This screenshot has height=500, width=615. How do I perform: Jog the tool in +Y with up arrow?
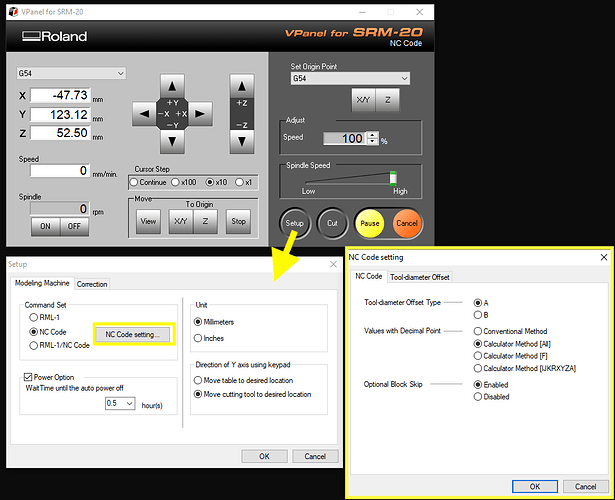172,86
